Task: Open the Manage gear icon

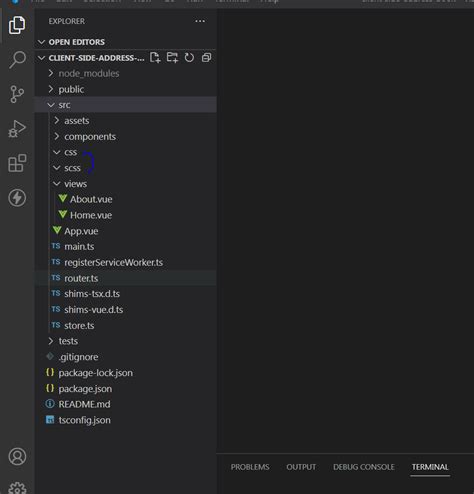Action: pyautogui.click(x=17, y=488)
